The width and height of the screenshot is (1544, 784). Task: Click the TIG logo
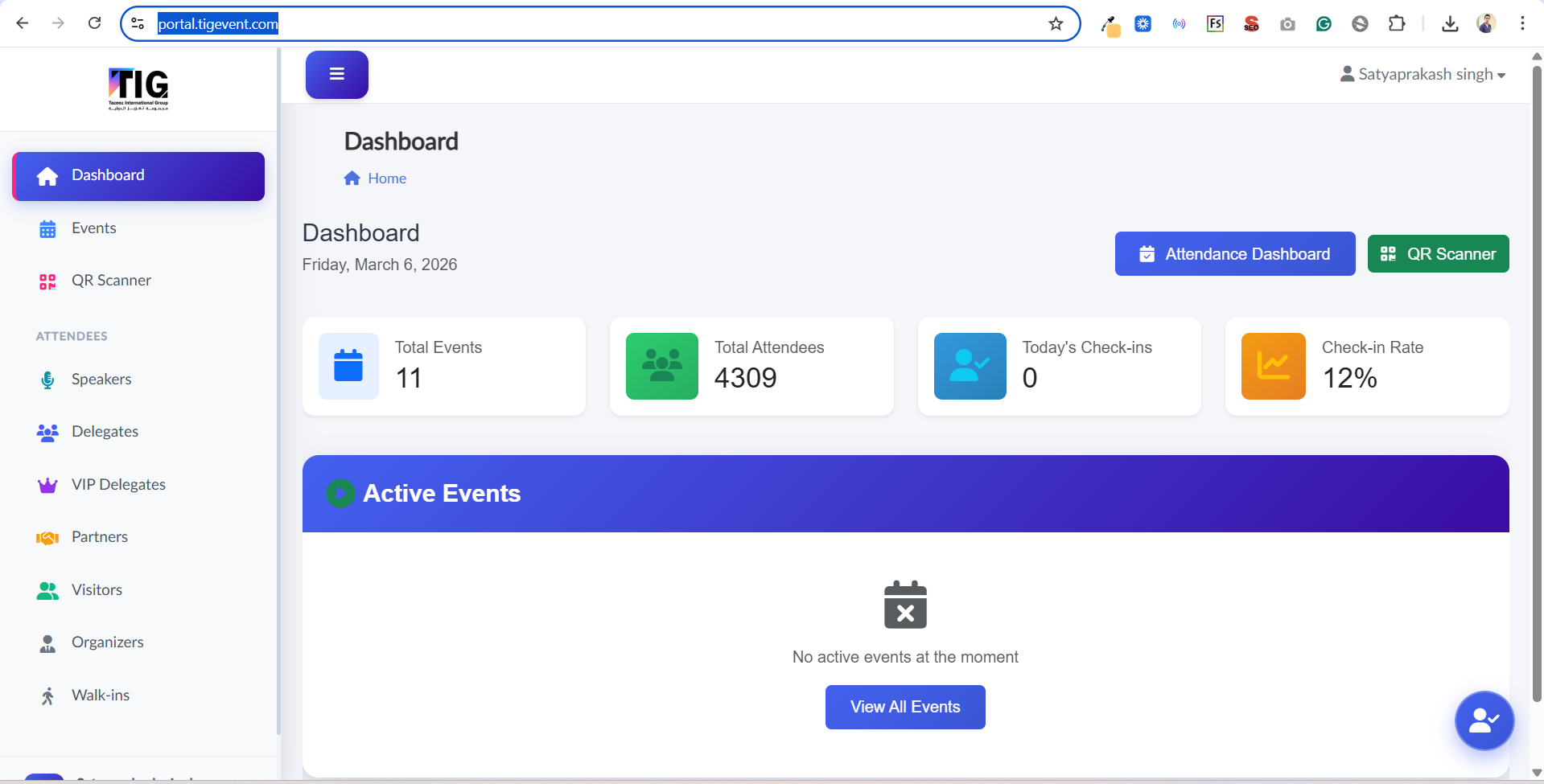138,88
